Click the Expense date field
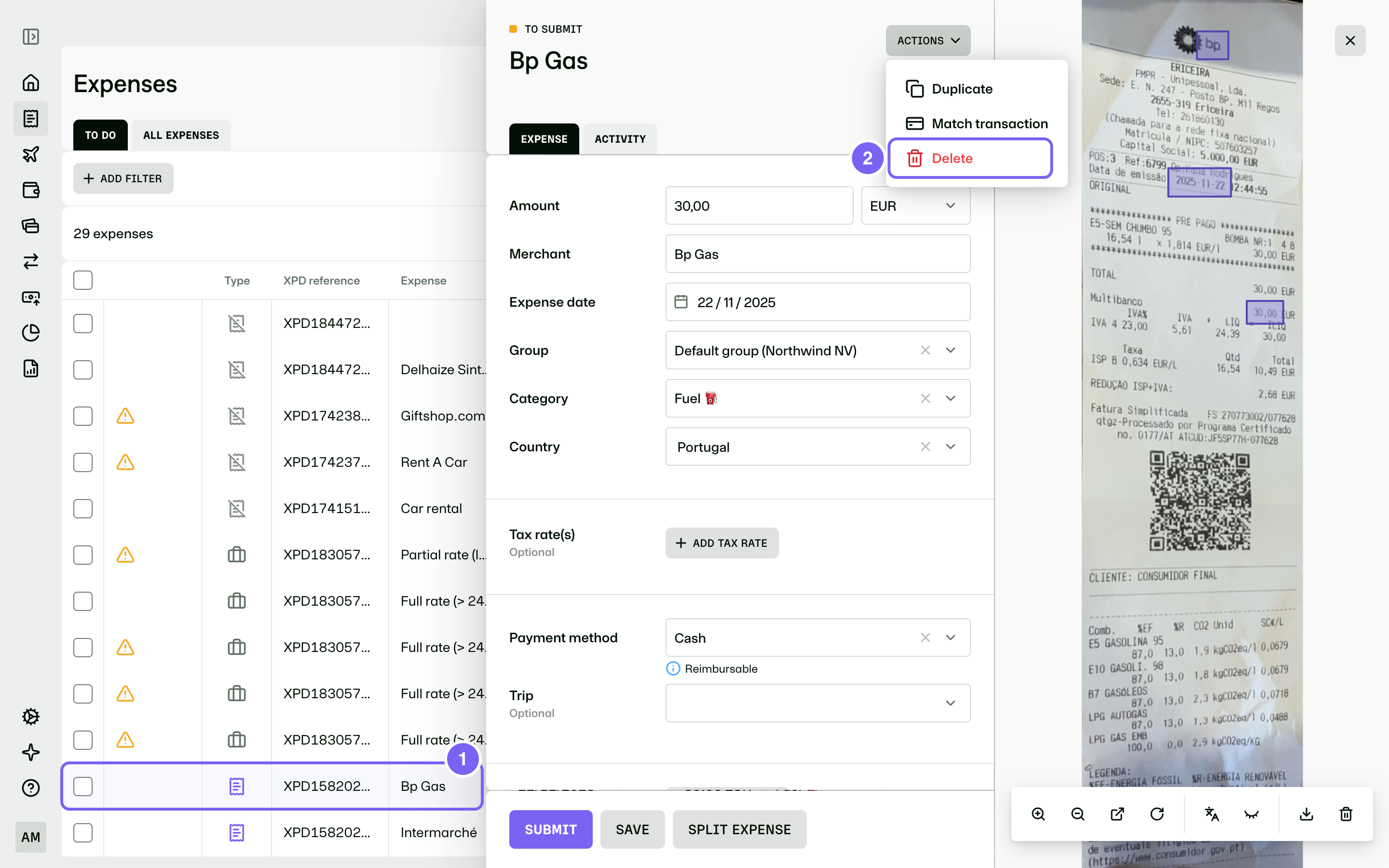Screen dimensions: 1389x868 (x=818, y=302)
